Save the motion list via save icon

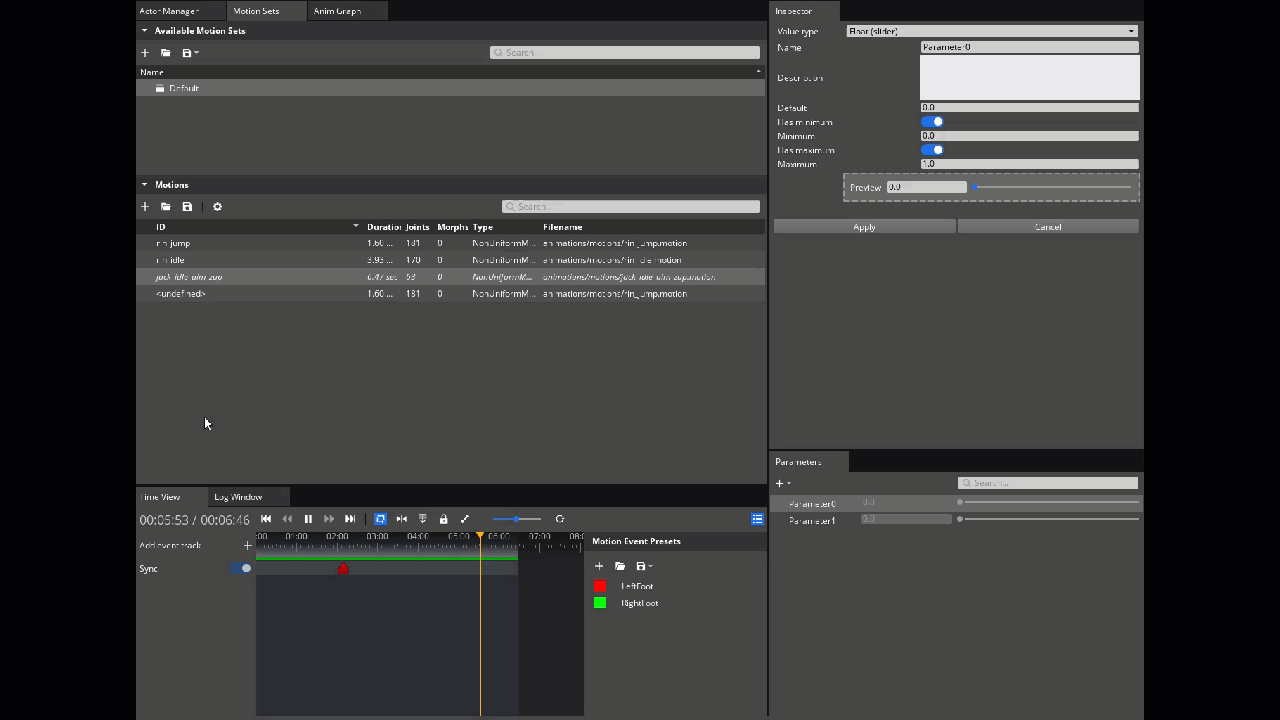tap(187, 206)
